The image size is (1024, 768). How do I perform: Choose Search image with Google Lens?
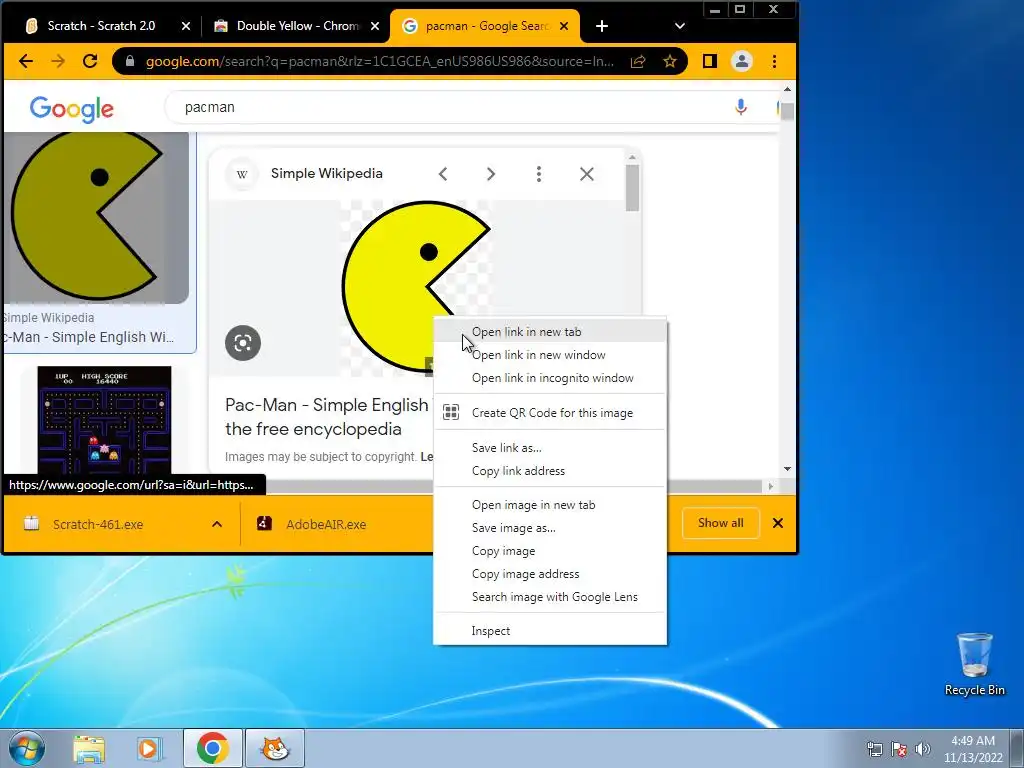tap(550, 597)
